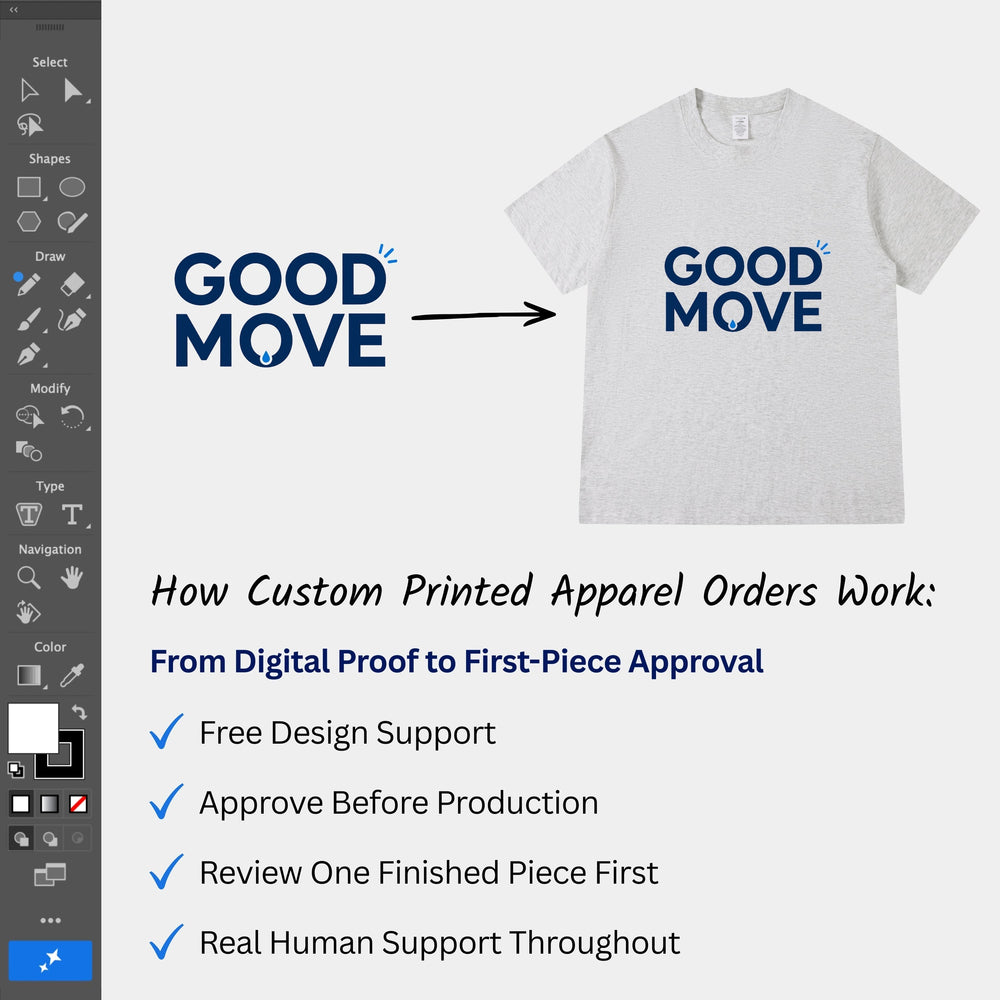The width and height of the screenshot is (1000, 1000).
Task: Pick the Polygon hexagon tool
Action: (29, 222)
